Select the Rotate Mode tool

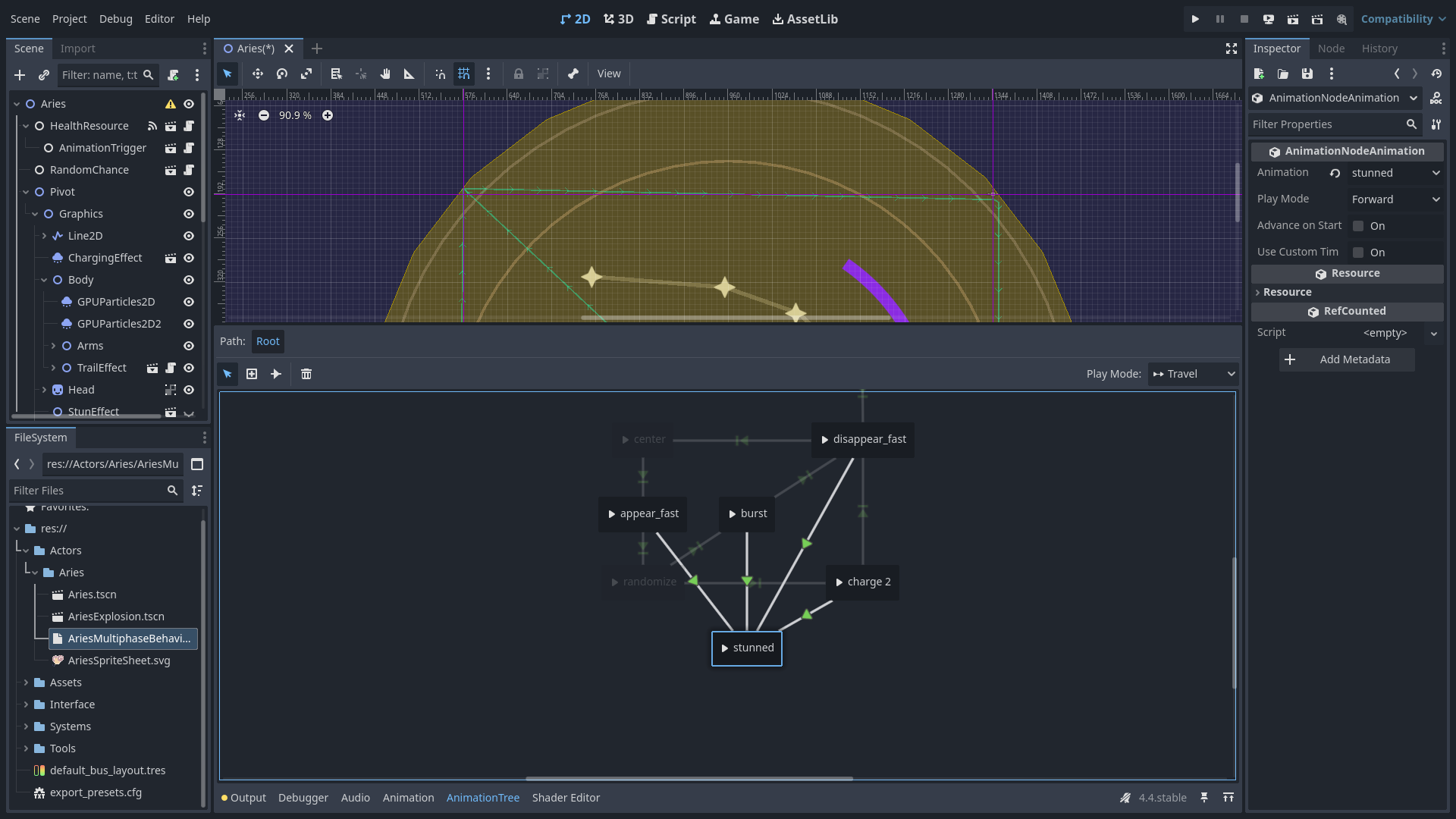282,74
